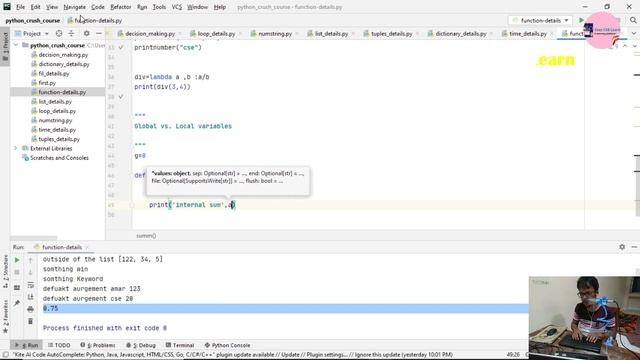
Task: Click the layout icon below the stop button
Action: click(17, 288)
